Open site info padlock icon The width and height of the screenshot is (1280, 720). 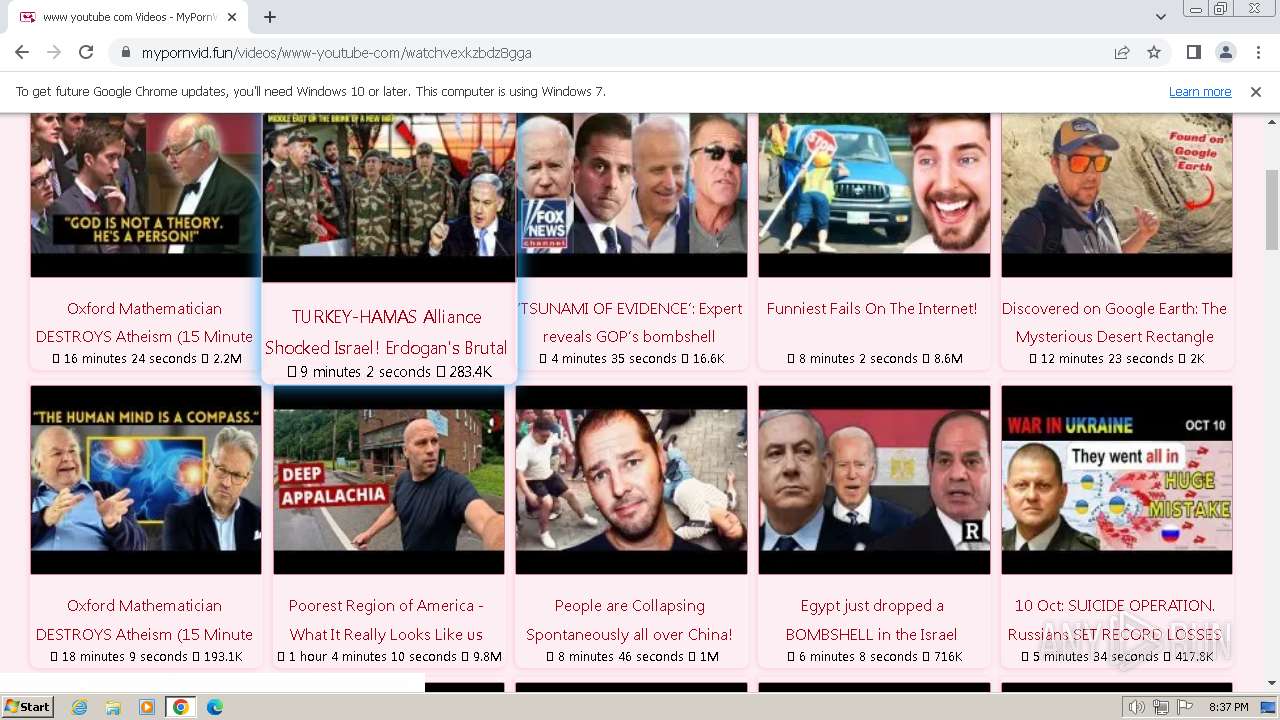point(125,52)
